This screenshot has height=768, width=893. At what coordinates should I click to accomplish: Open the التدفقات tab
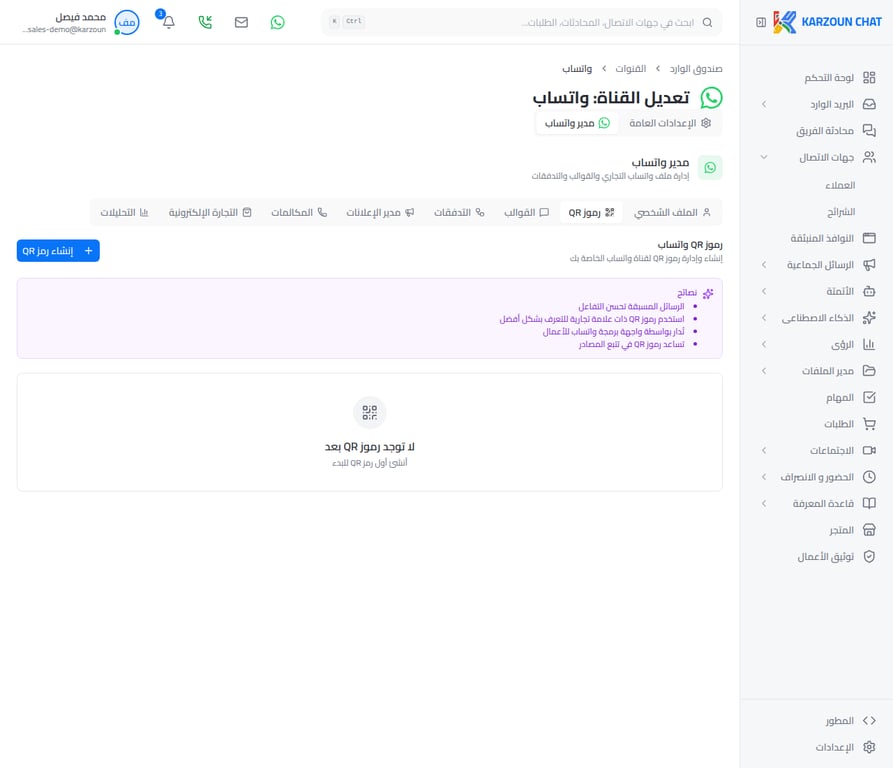coord(459,212)
